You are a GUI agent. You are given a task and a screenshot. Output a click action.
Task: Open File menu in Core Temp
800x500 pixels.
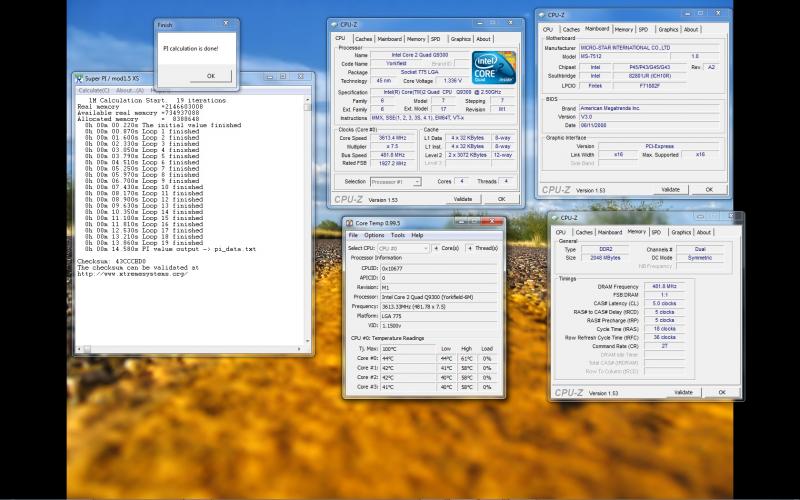pos(353,235)
